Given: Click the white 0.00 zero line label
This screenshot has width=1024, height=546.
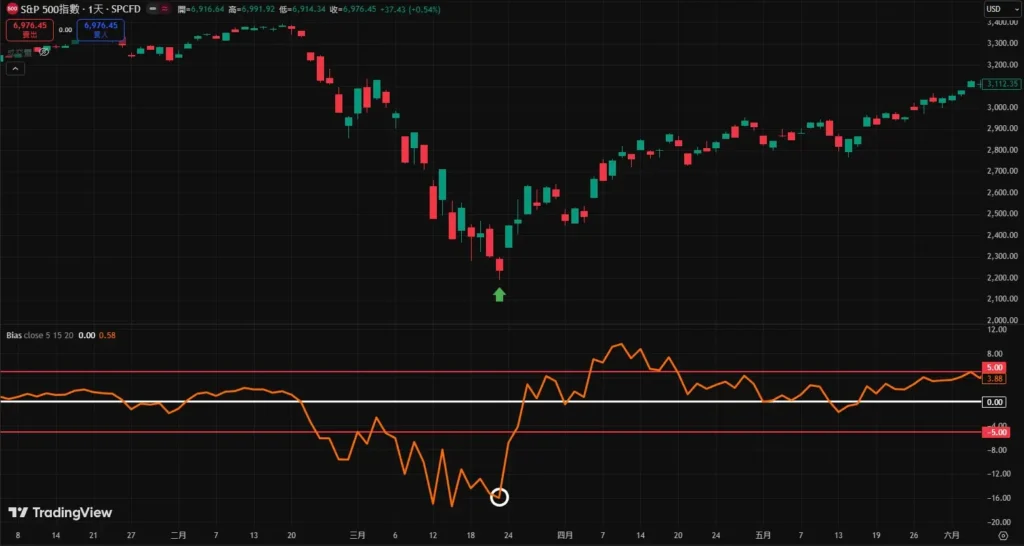Looking at the screenshot, I should 994,402.
